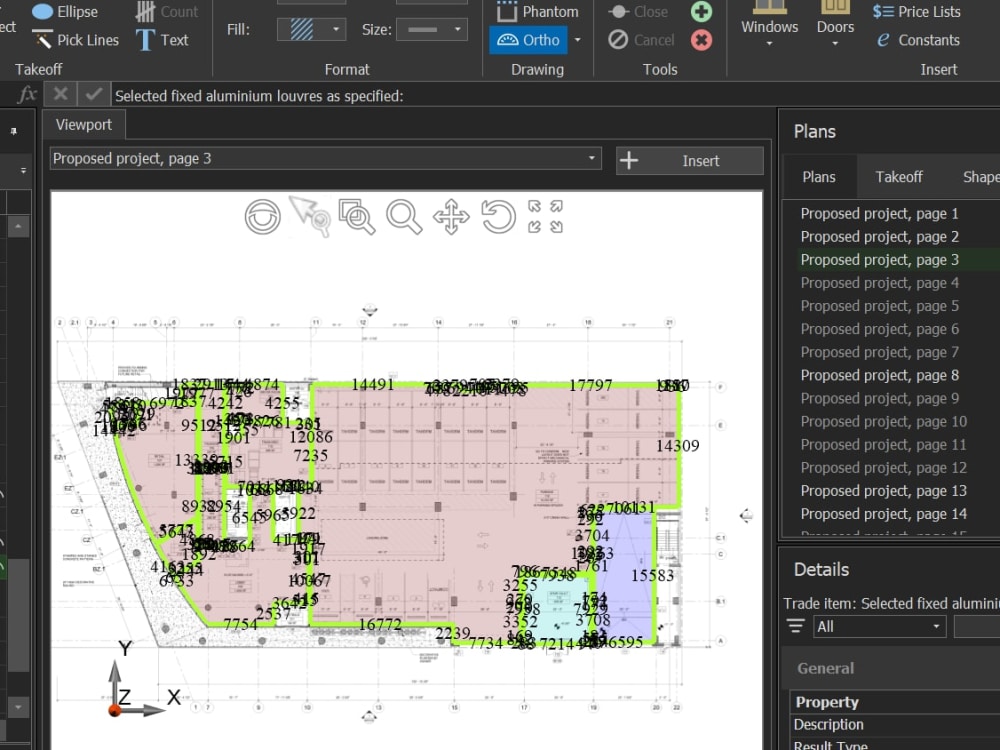Choose the Pick Lines tool
The width and height of the screenshot is (1000, 750).
pos(75,40)
